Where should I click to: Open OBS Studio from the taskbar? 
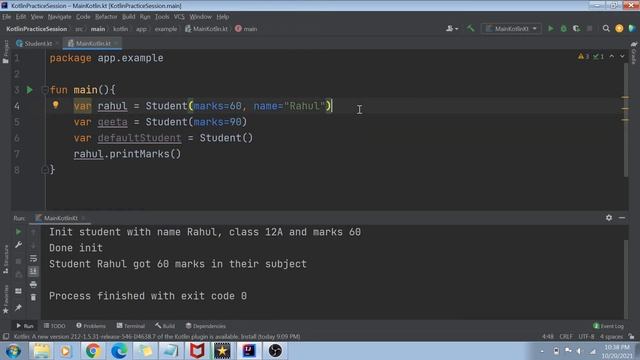275,351
